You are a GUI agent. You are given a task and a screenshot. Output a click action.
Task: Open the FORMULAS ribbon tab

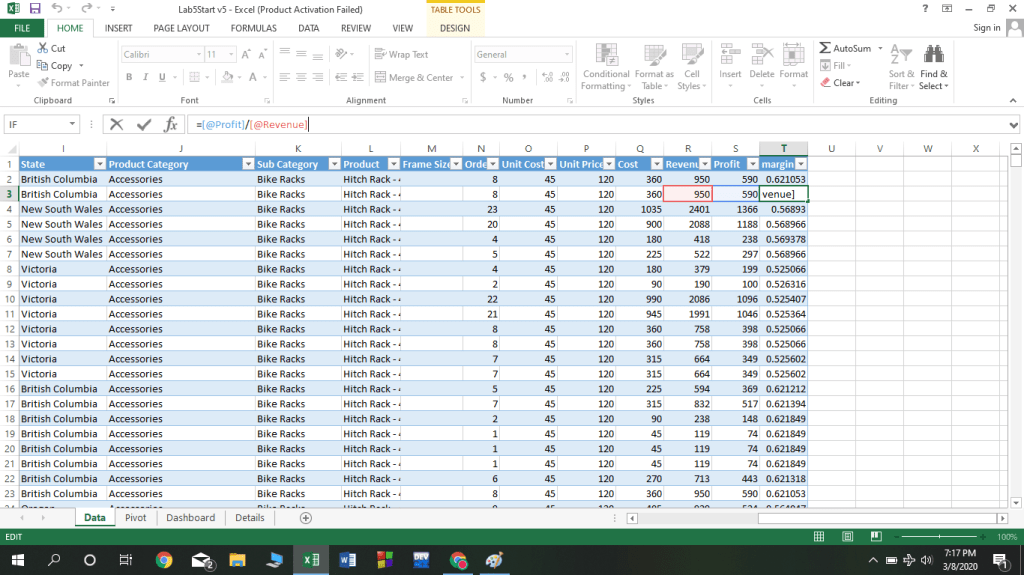253,28
